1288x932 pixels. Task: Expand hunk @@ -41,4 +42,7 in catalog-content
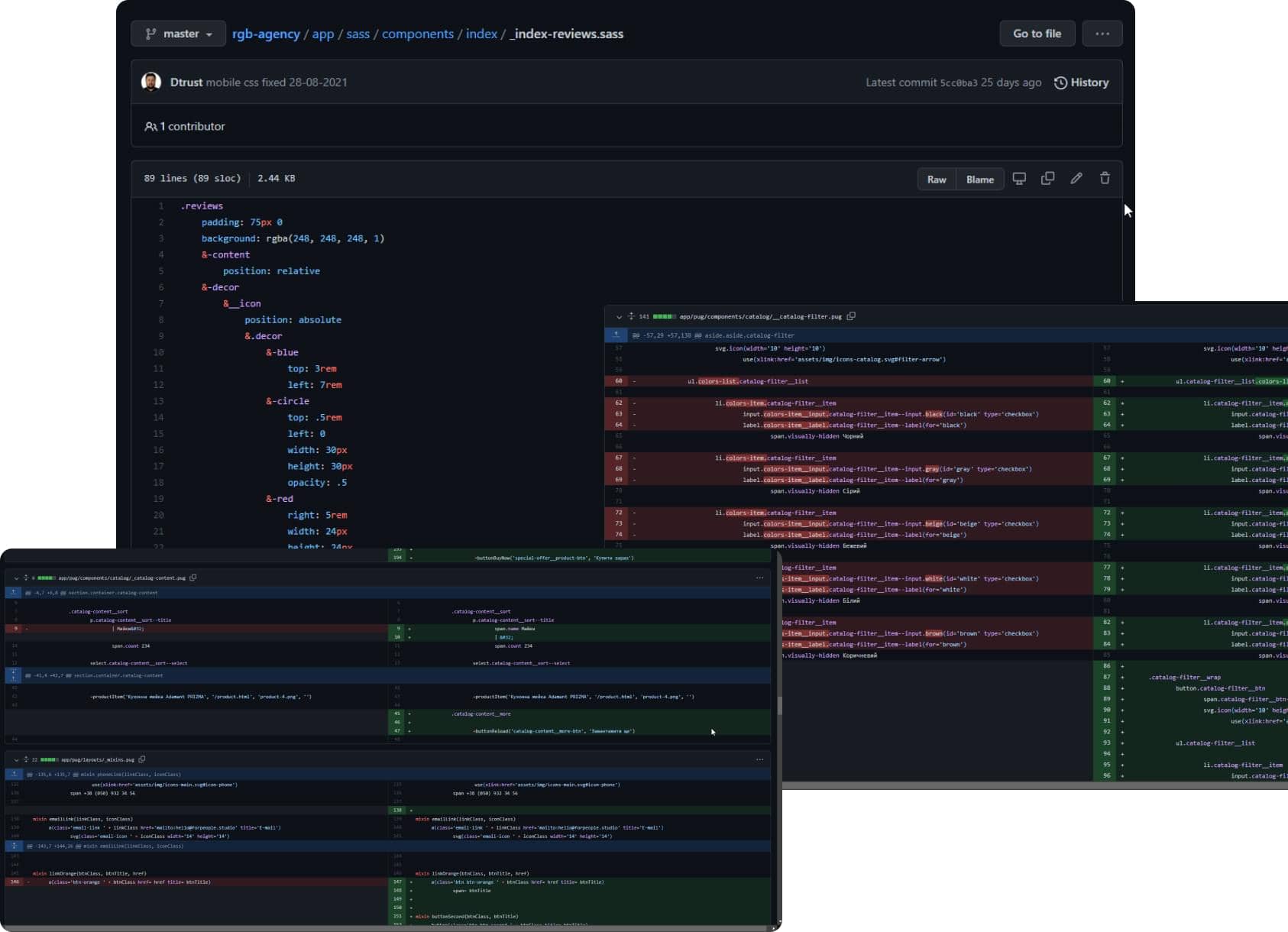click(13, 675)
